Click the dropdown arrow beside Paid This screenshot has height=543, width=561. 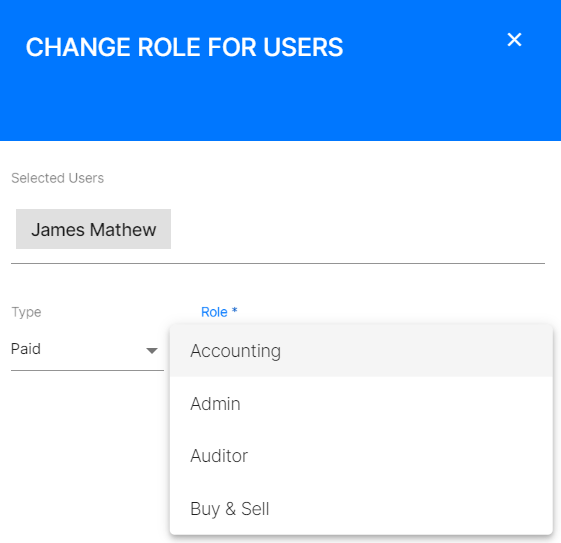click(x=152, y=351)
